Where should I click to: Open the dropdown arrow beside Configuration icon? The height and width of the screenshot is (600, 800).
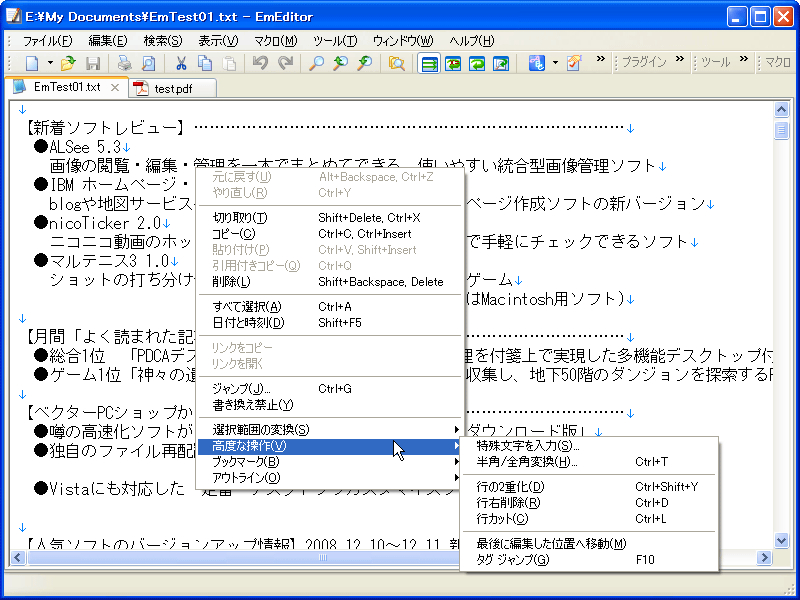[x=555, y=63]
